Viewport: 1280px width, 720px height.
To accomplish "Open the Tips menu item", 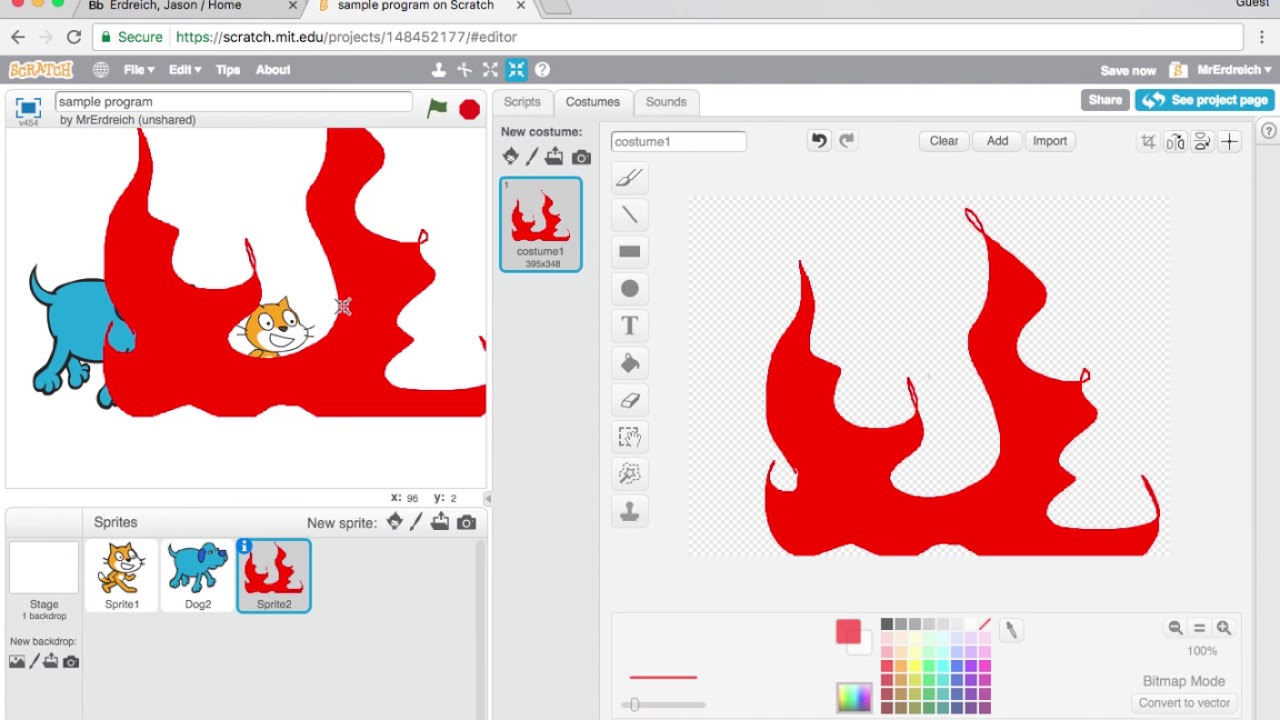I will [228, 70].
